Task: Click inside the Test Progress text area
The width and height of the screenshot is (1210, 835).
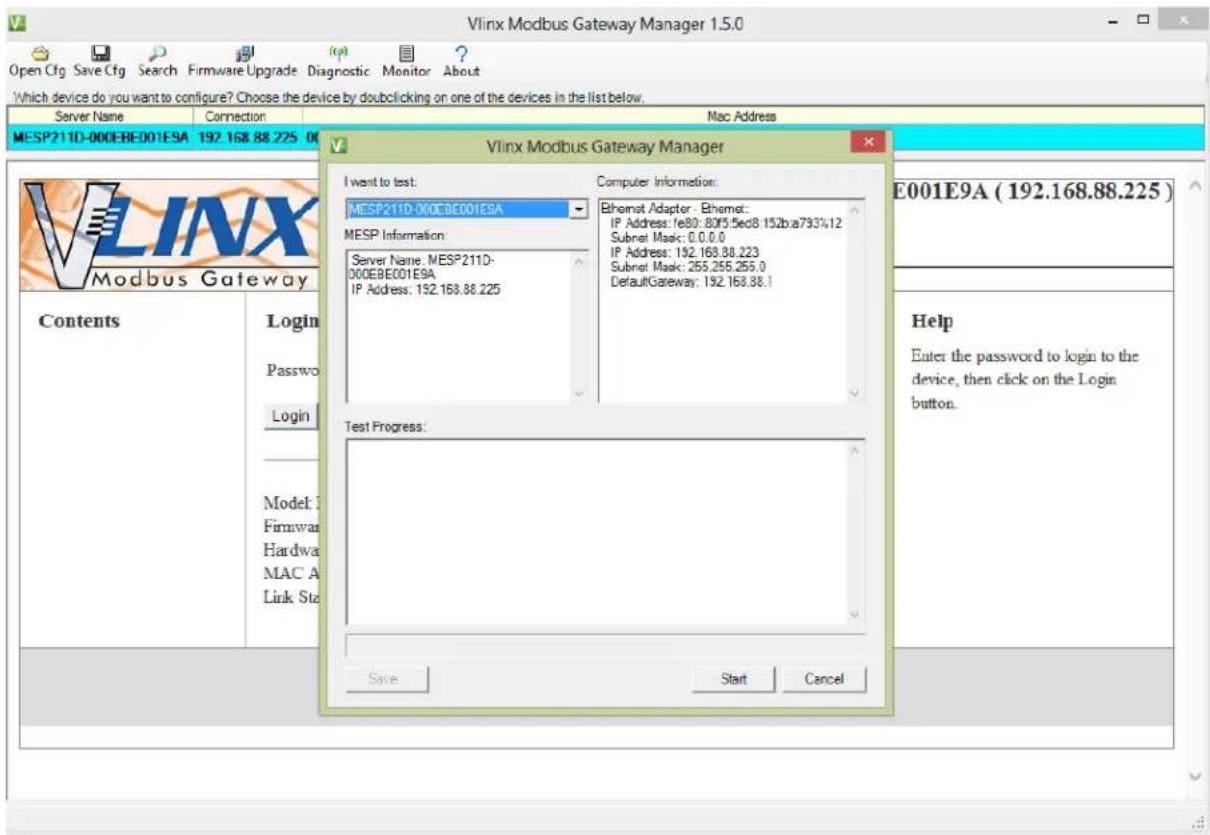Action: pos(597,532)
